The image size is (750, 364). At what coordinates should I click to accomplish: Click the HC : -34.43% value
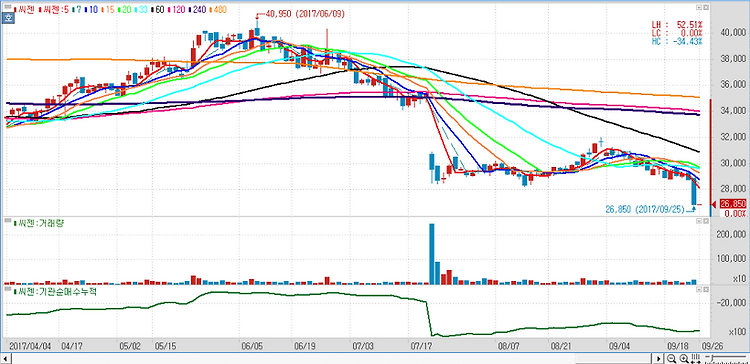coord(677,41)
